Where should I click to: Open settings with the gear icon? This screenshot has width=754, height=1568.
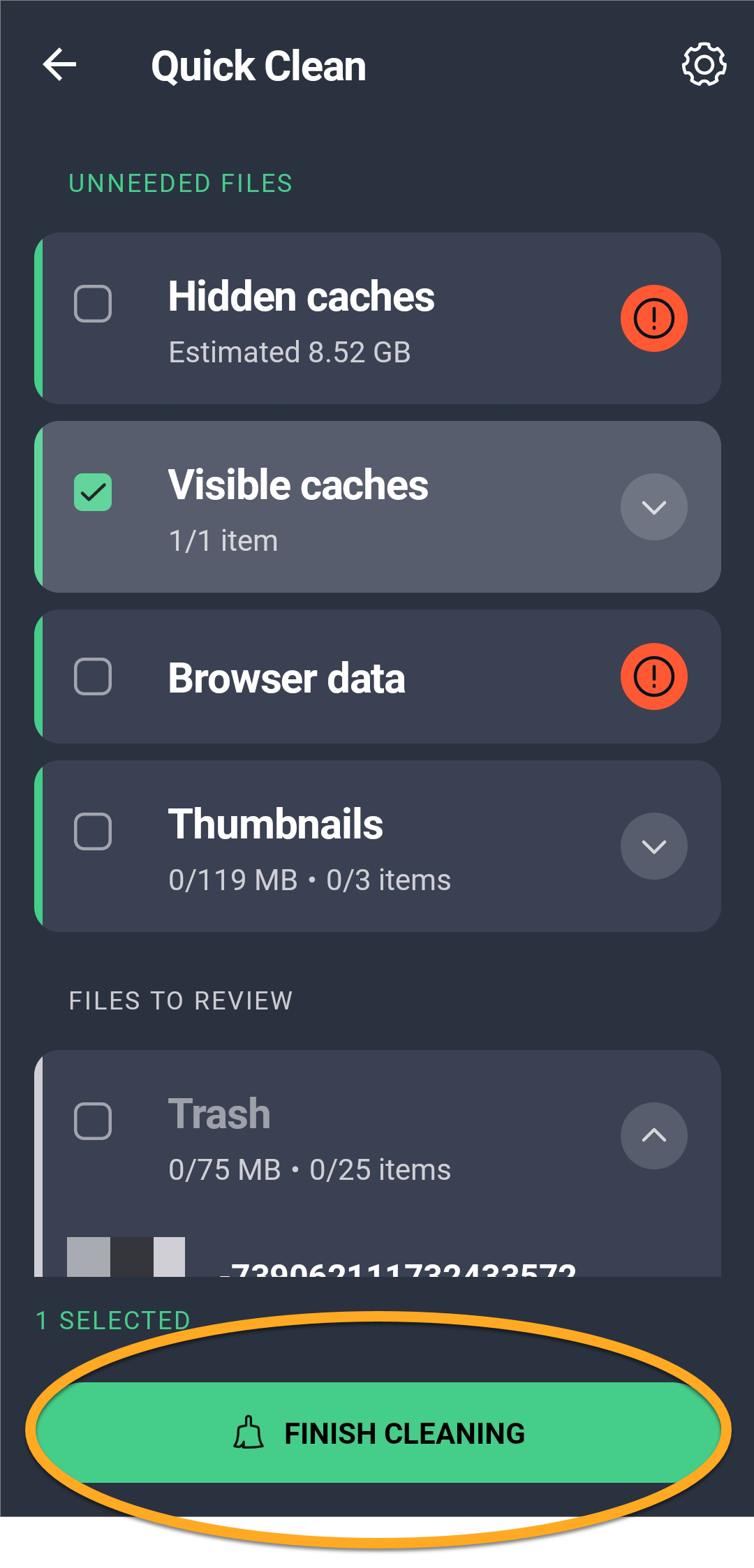(x=704, y=66)
